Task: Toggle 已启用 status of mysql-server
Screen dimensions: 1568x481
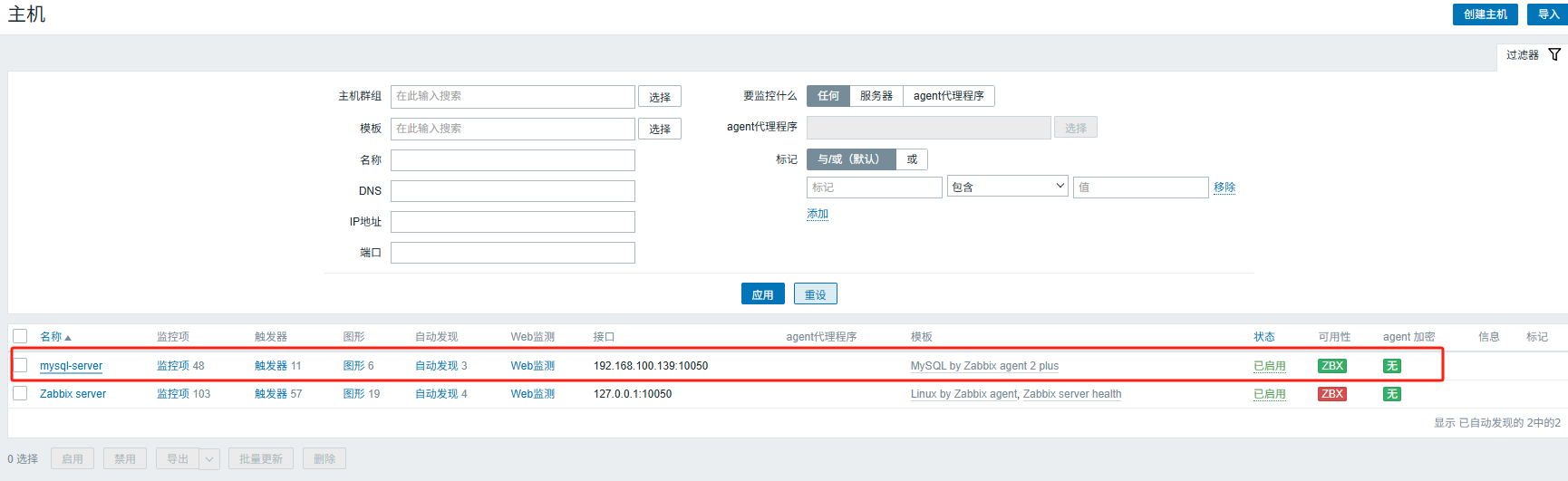Action: pyautogui.click(x=1269, y=366)
